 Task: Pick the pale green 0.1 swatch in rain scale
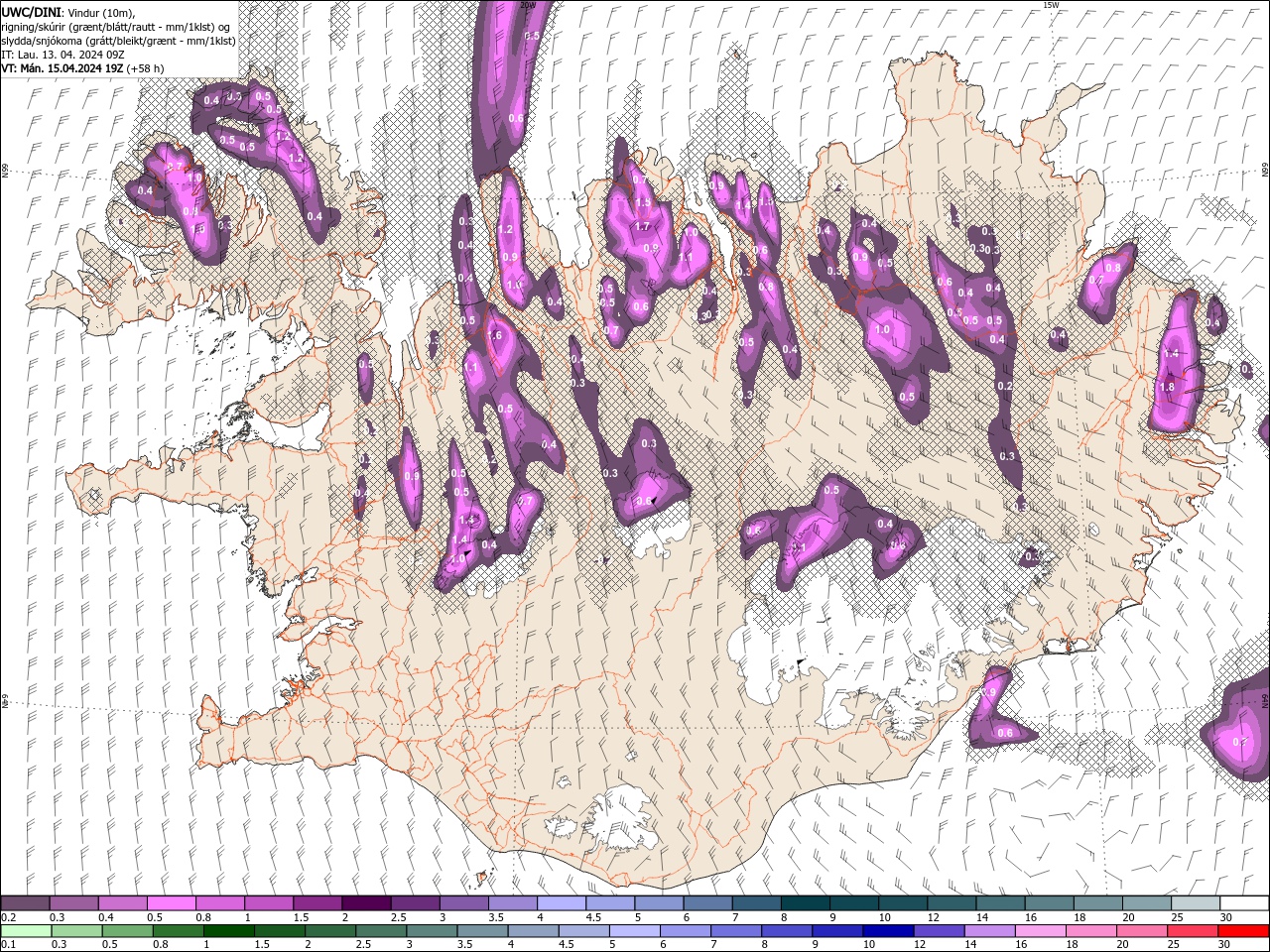click(26, 930)
